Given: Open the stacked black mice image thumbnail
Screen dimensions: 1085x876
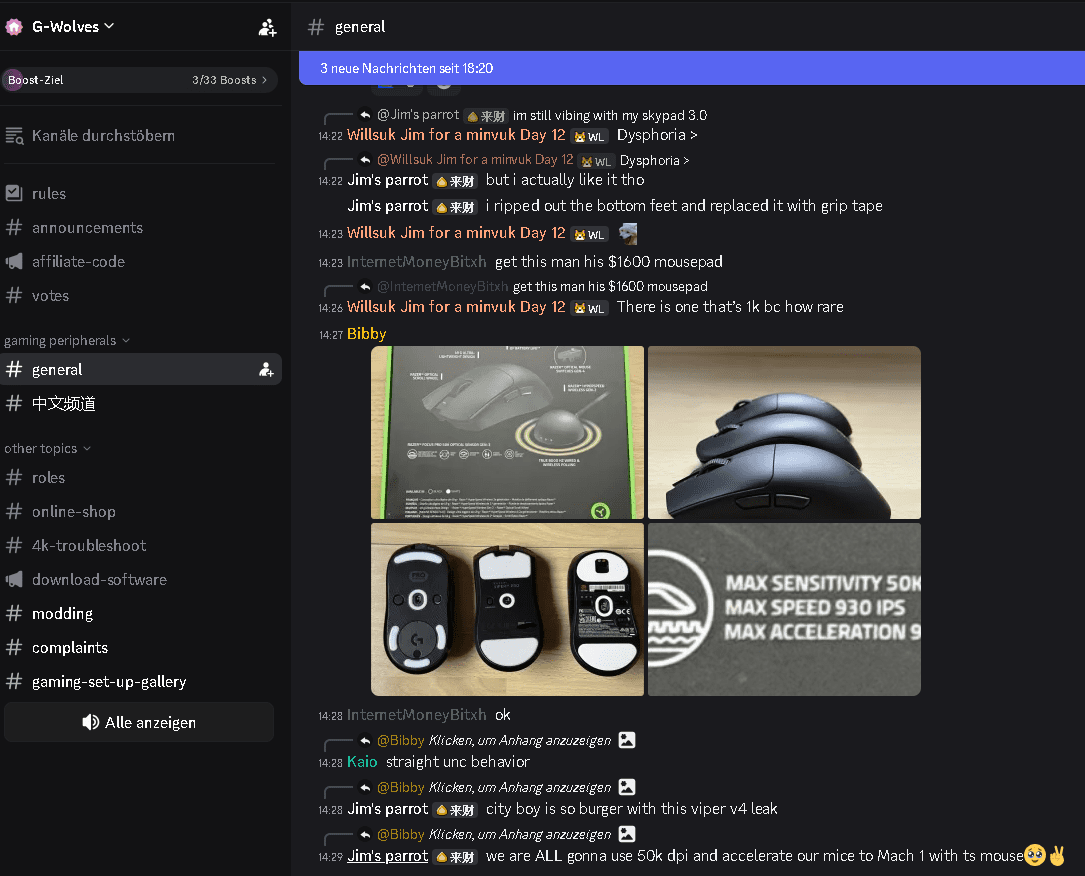Looking at the screenshot, I should coord(784,432).
